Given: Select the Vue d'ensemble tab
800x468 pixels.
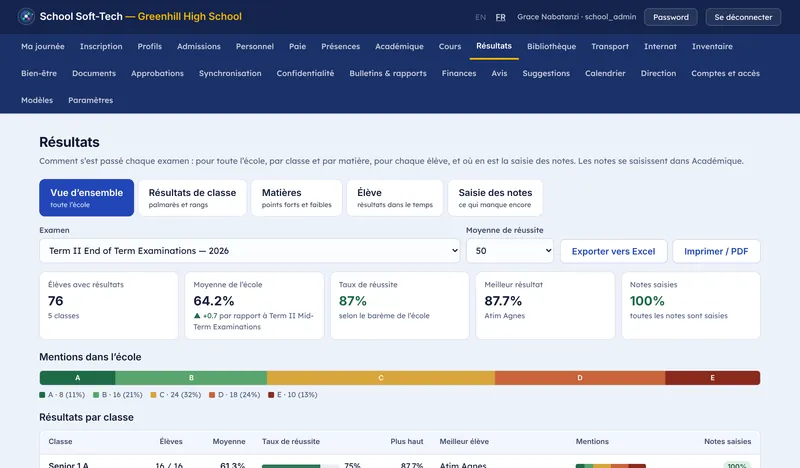Looking at the screenshot, I should coord(87,198).
